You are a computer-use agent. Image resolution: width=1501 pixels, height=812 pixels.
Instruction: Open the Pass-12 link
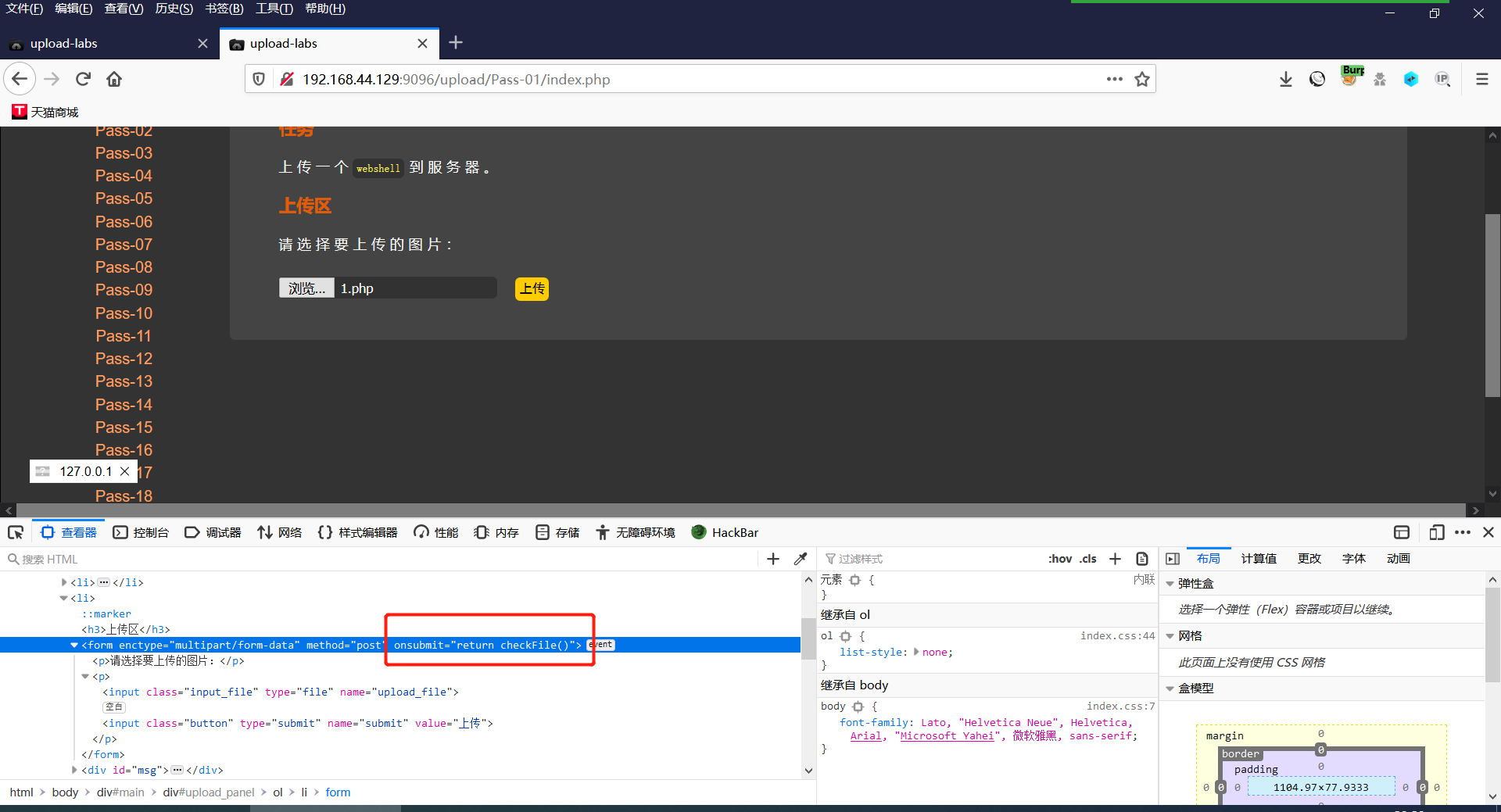pos(124,359)
